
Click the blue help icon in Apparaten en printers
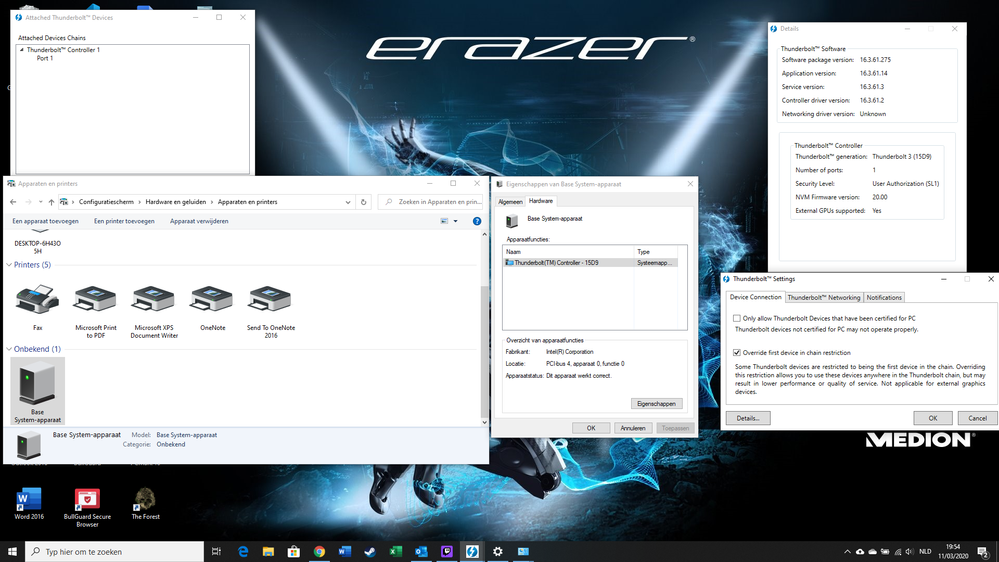click(x=477, y=221)
